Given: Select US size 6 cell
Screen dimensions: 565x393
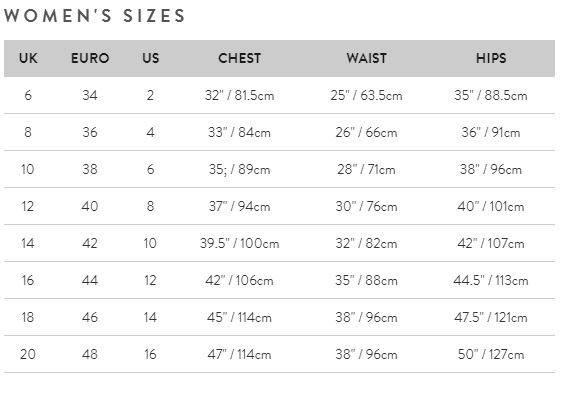Looking at the screenshot, I should (151, 169).
